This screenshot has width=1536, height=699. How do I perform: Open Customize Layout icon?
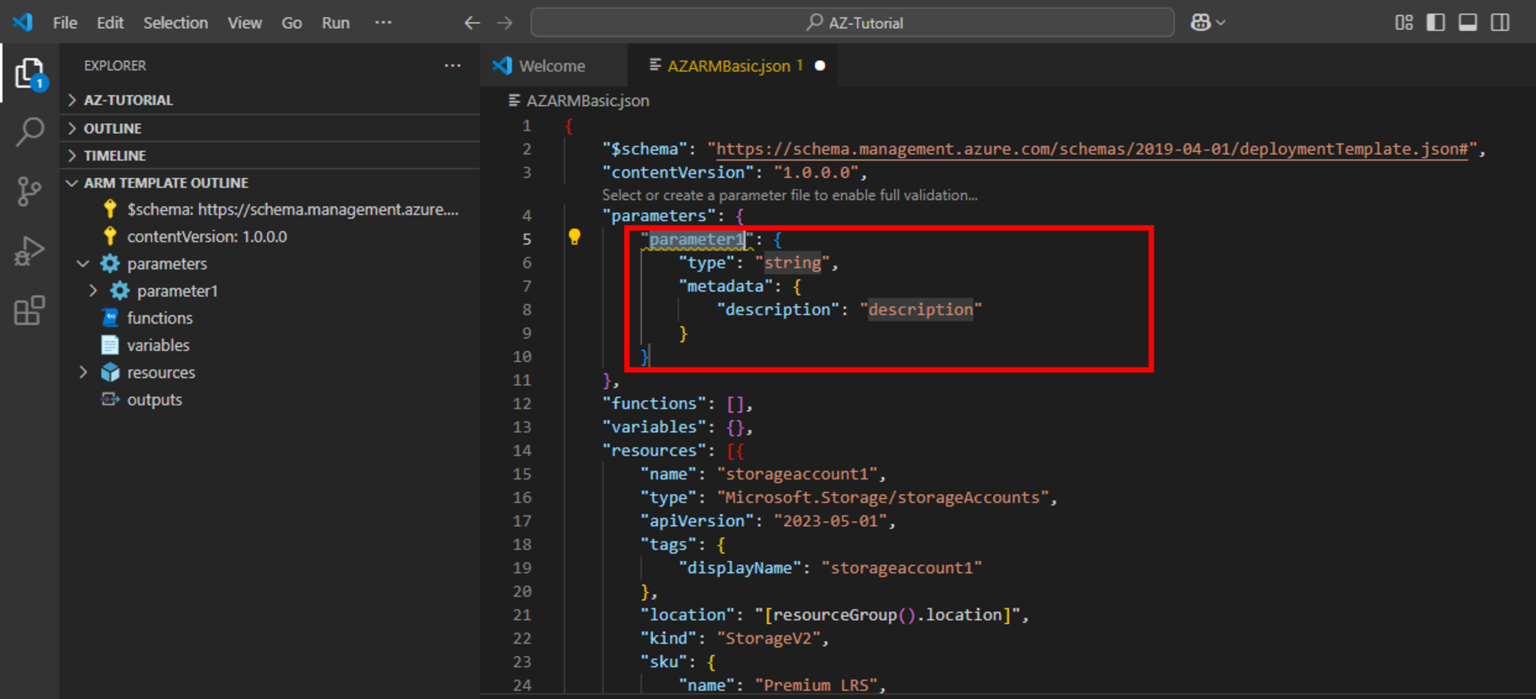tap(1404, 22)
